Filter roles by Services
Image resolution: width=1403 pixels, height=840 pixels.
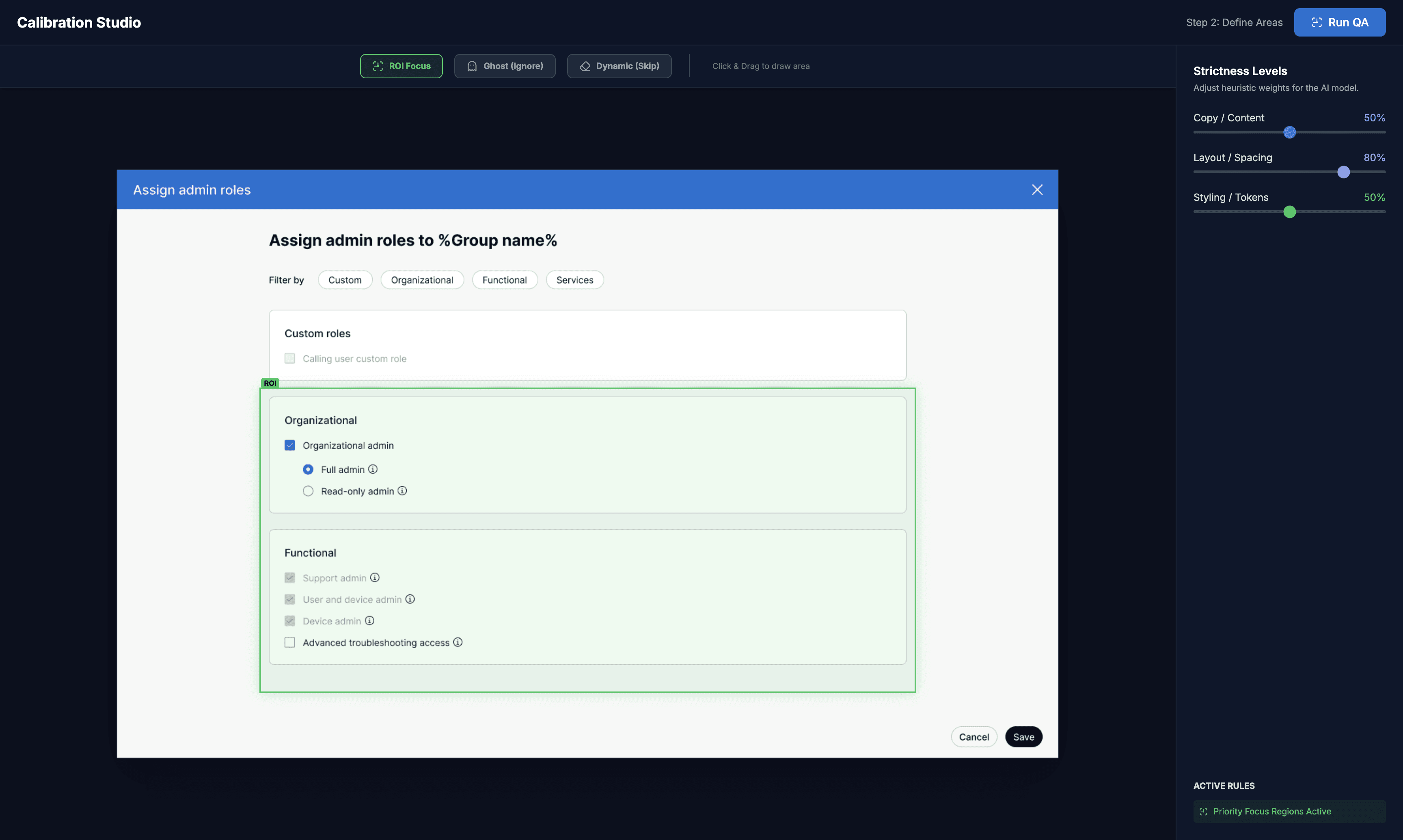pos(574,280)
